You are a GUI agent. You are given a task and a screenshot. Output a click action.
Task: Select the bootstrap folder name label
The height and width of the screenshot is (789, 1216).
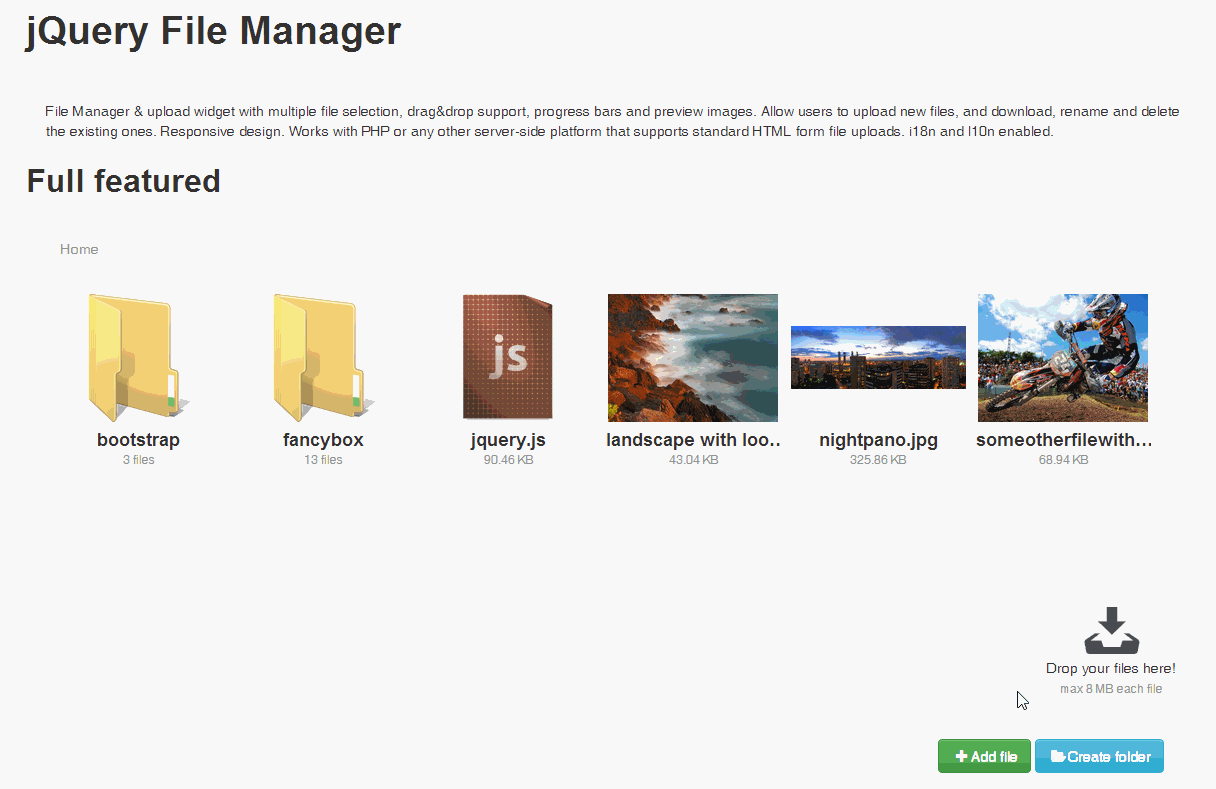tap(138, 440)
